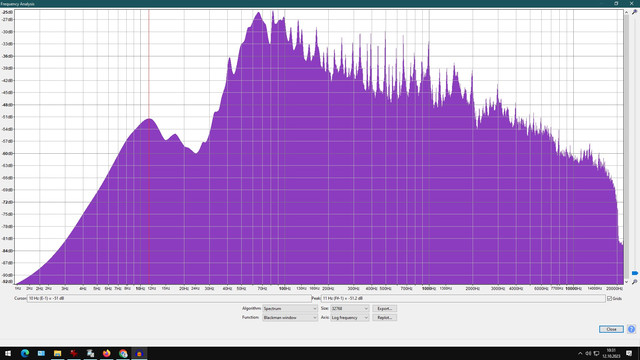Click the Cursor readout field

[169, 298]
